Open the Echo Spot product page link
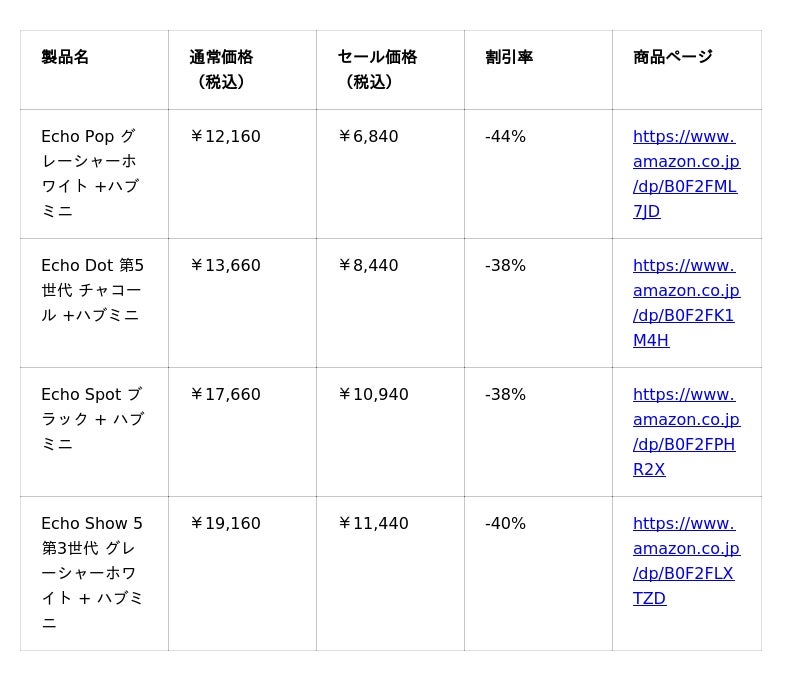Screen dimensions: 800x681 (686, 431)
